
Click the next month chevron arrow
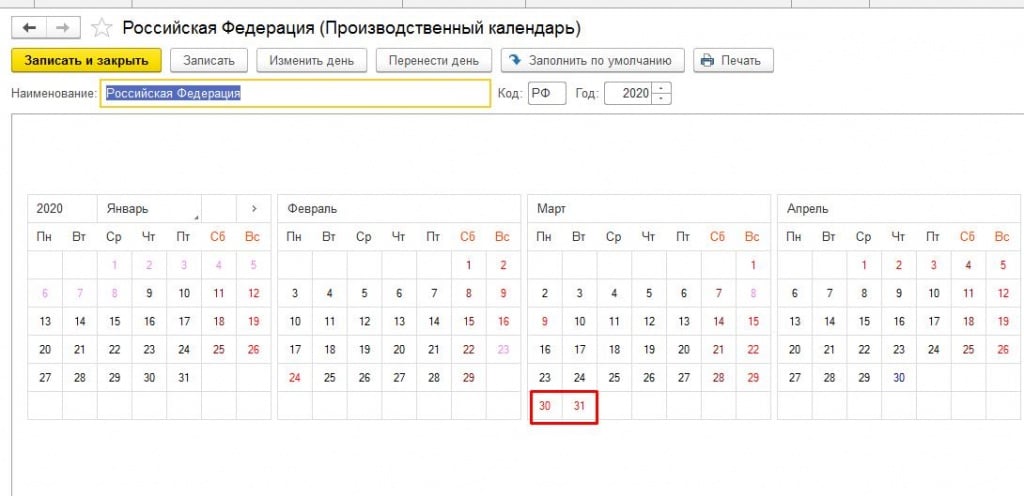click(x=254, y=209)
